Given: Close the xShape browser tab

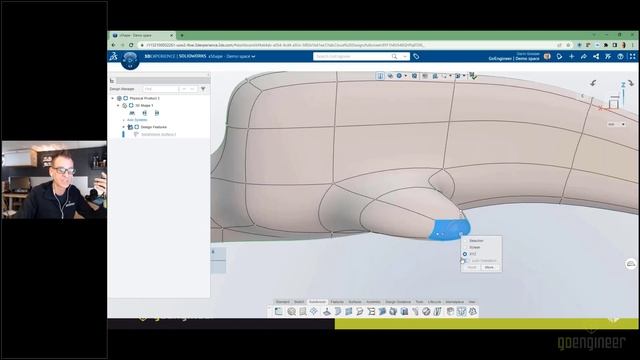Looking at the screenshot, I should pyautogui.click(x=171, y=36).
